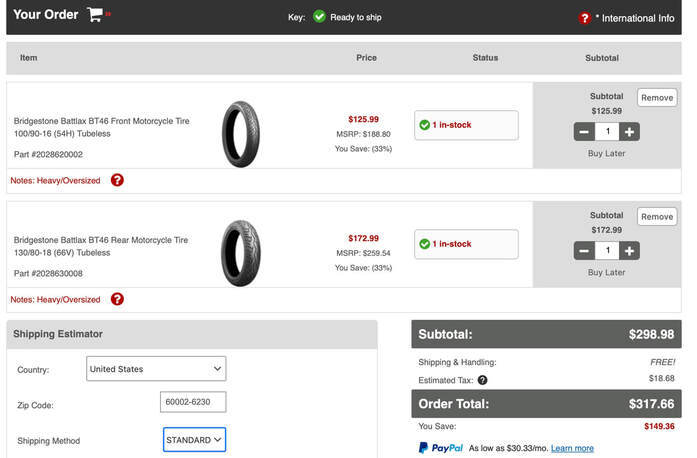Click the You Save $149.36 amount
The image size is (697, 458).
(659, 426)
